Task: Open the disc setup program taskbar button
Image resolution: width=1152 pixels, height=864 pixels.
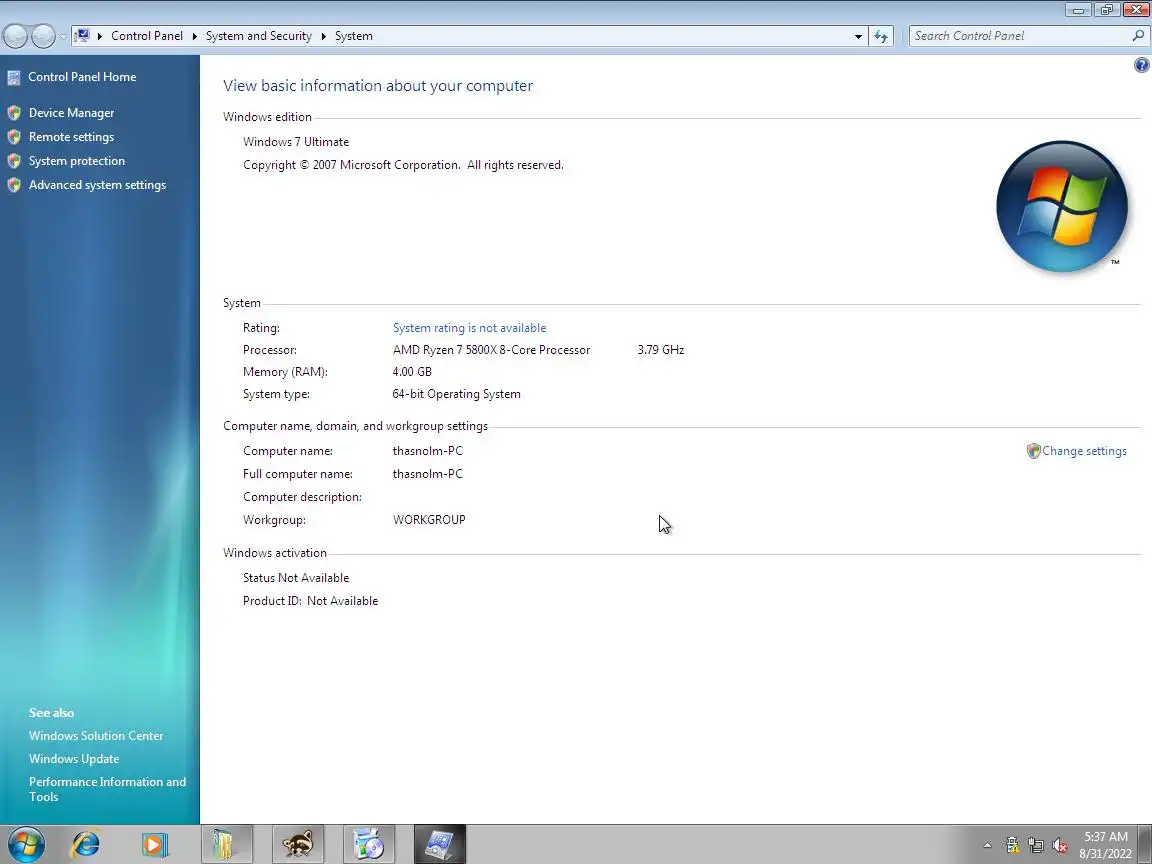Action: coord(369,844)
